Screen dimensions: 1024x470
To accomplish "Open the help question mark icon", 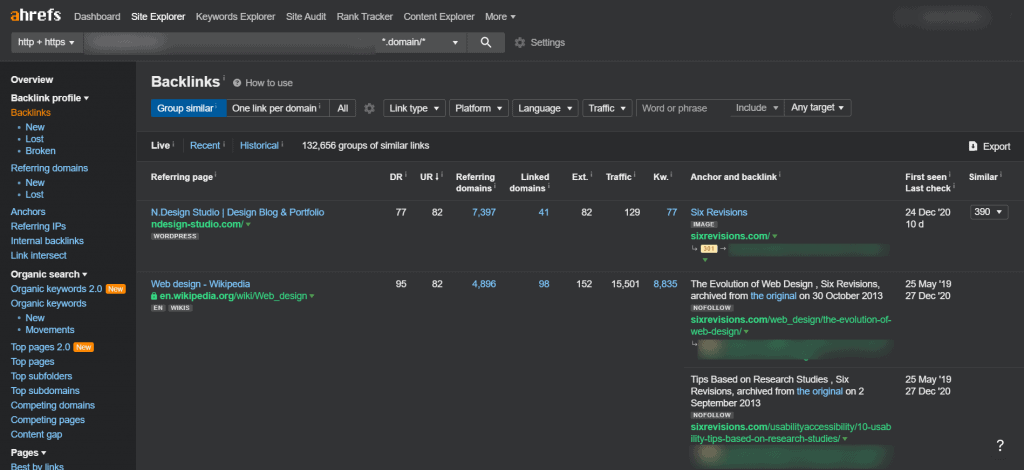I will click(1000, 446).
